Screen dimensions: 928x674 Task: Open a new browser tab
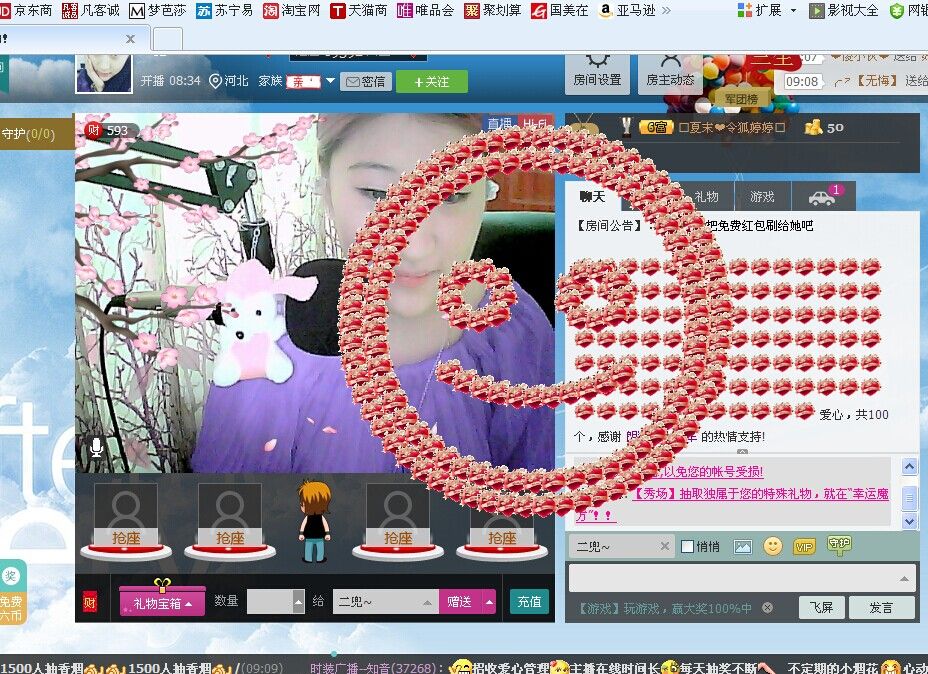pyautogui.click(x=167, y=39)
